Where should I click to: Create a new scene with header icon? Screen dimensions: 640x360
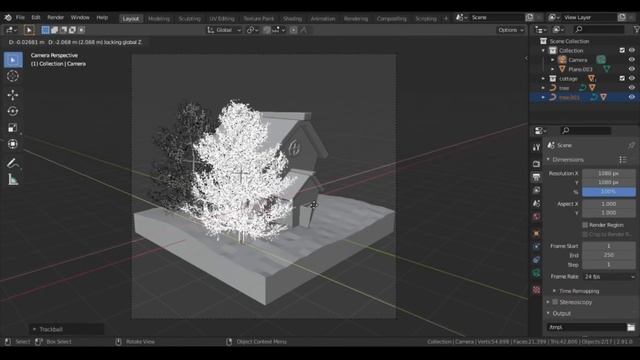pyautogui.click(x=529, y=17)
